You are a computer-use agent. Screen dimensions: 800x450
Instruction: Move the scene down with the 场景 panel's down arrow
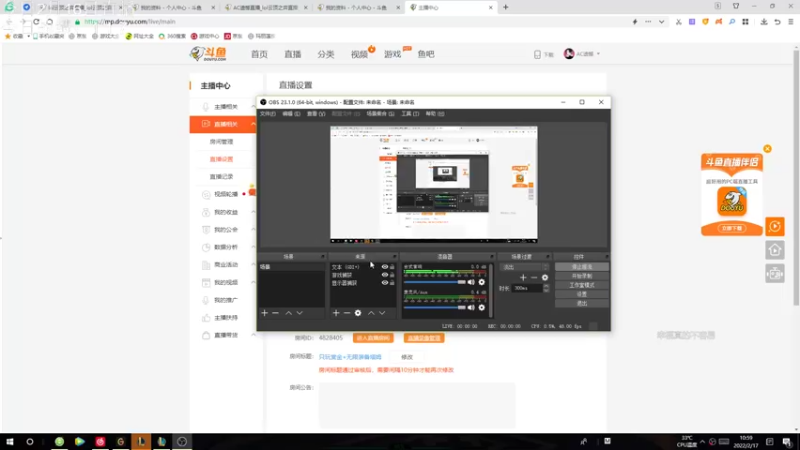(x=299, y=313)
